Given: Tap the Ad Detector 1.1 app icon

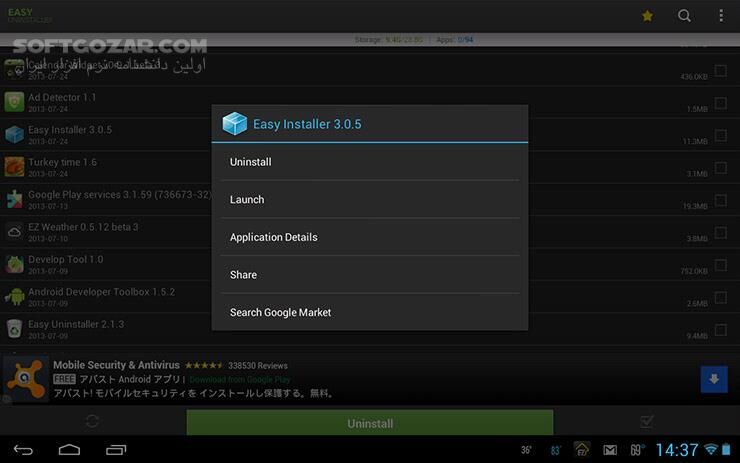Looking at the screenshot, I should [x=14, y=102].
